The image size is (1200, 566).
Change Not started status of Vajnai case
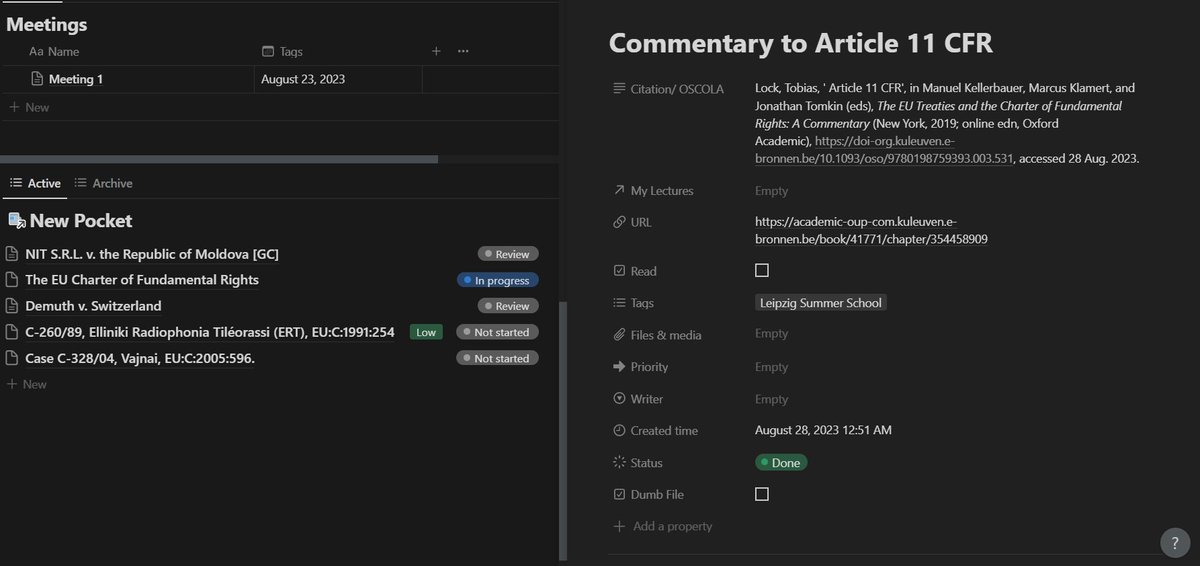pos(498,358)
